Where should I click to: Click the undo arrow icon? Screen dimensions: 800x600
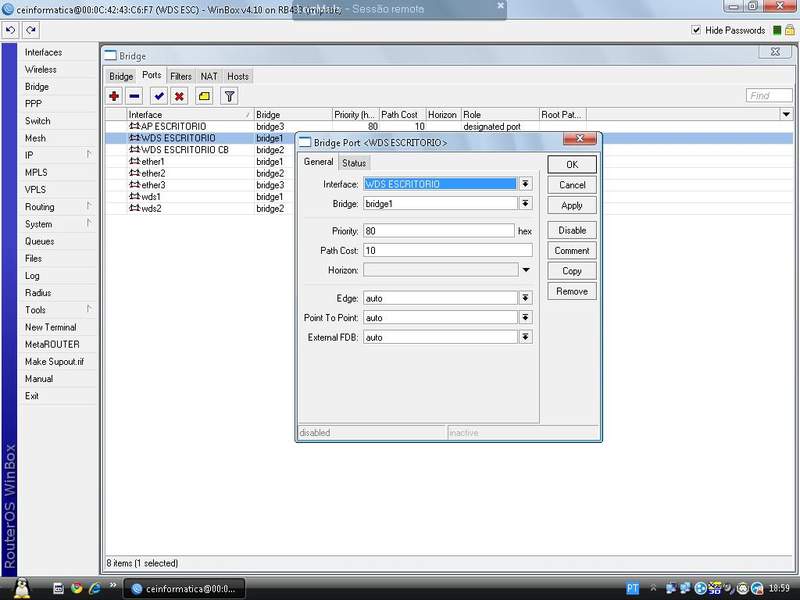coord(10,30)
